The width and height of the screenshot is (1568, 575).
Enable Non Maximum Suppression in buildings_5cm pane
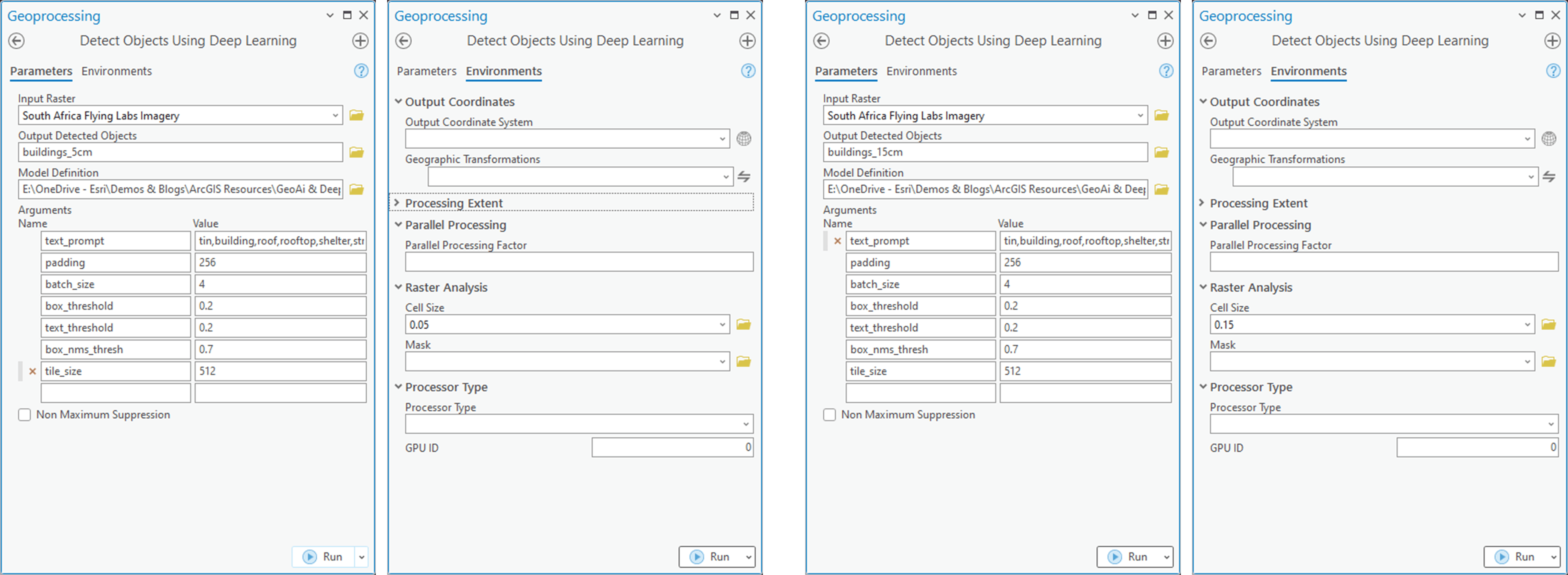(x=24, y=415)
